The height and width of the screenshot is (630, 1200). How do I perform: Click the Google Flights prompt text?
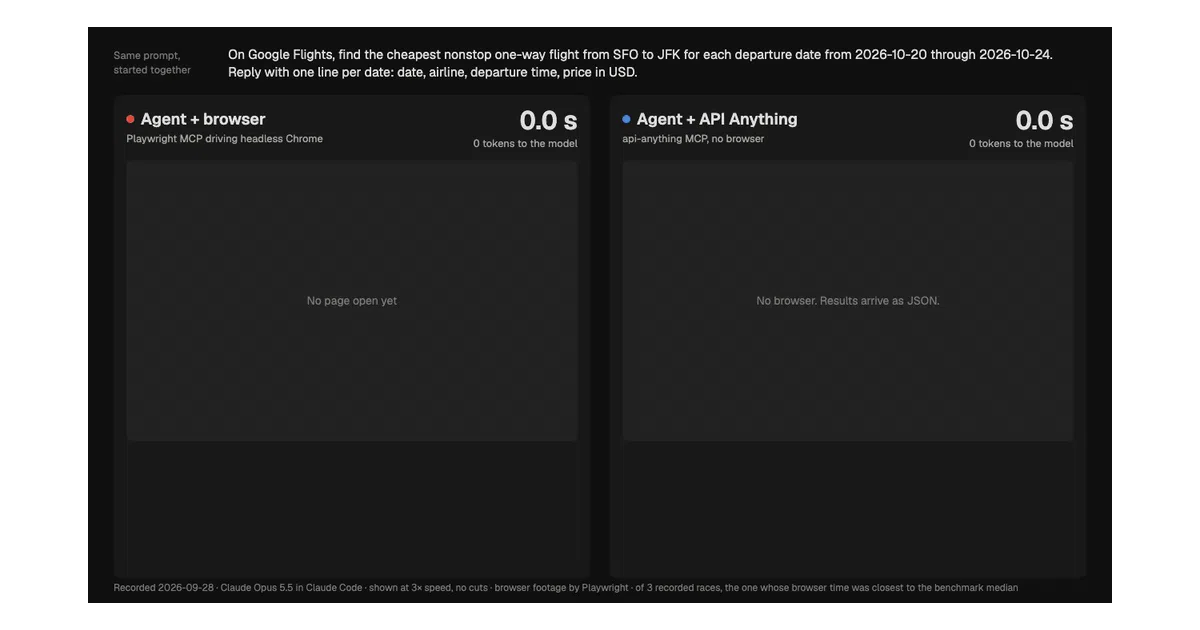(640, 63)
